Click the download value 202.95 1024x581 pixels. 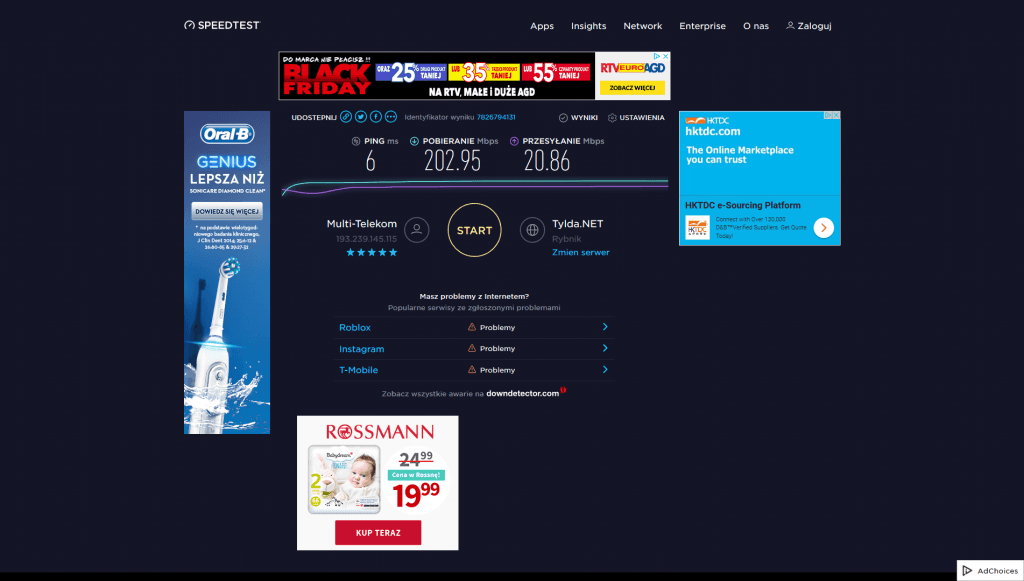tap(453, 161)
